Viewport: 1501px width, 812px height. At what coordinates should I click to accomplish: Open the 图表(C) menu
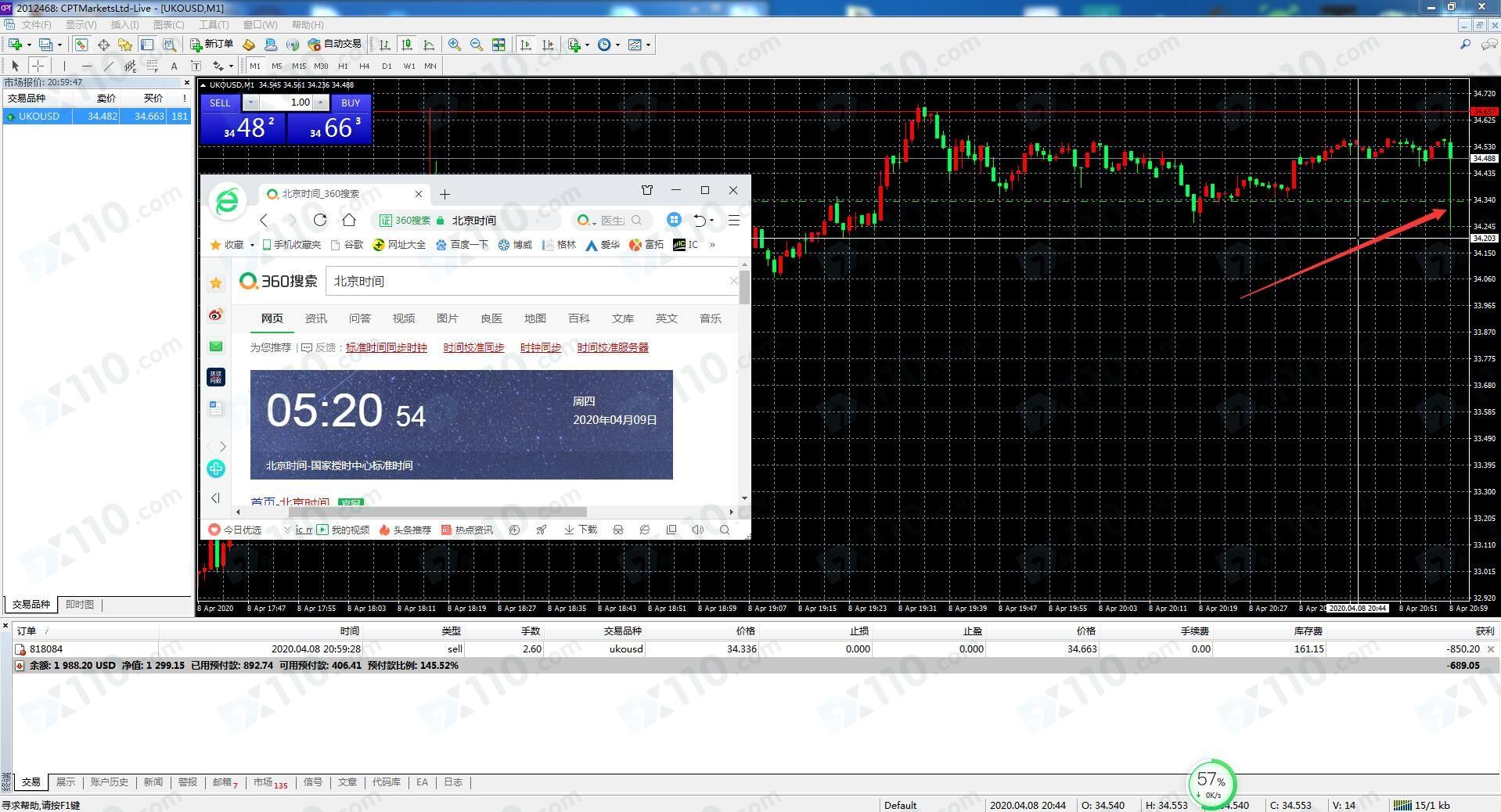[168, 25]
